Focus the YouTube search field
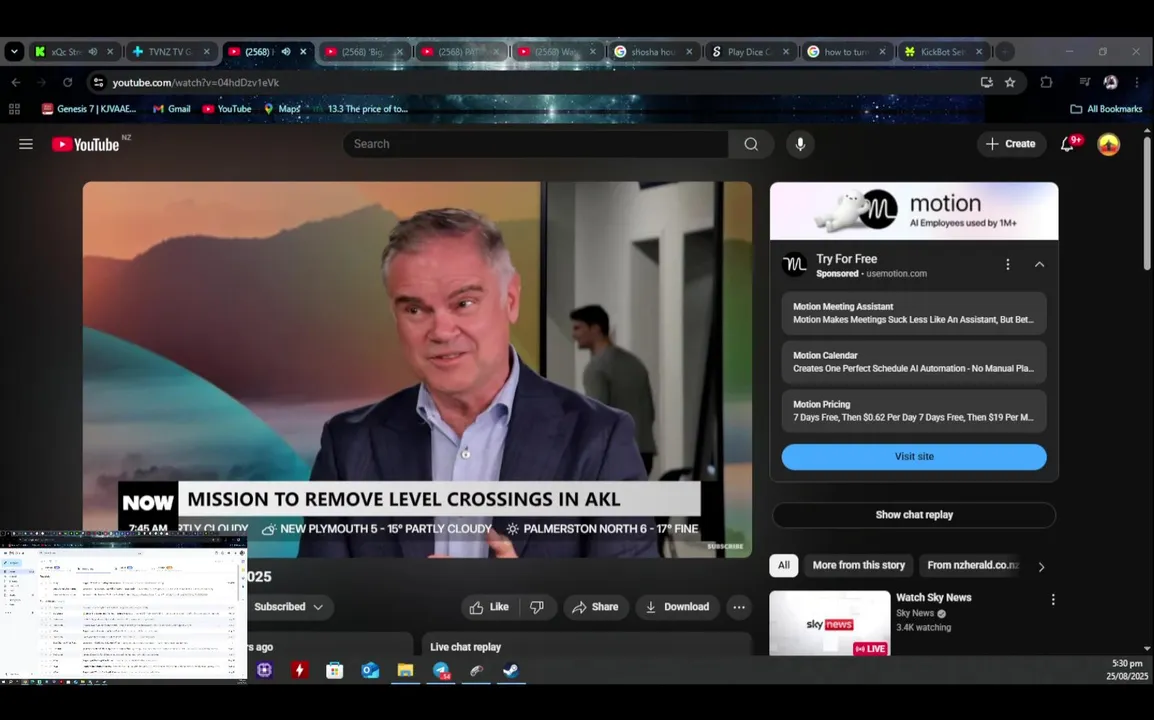1154x720 pixels. pos(537,144)
